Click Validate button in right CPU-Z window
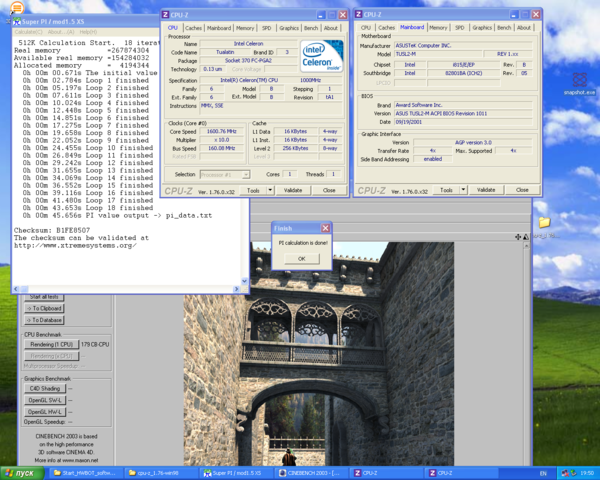600x480 pixels. click(486, 190)
